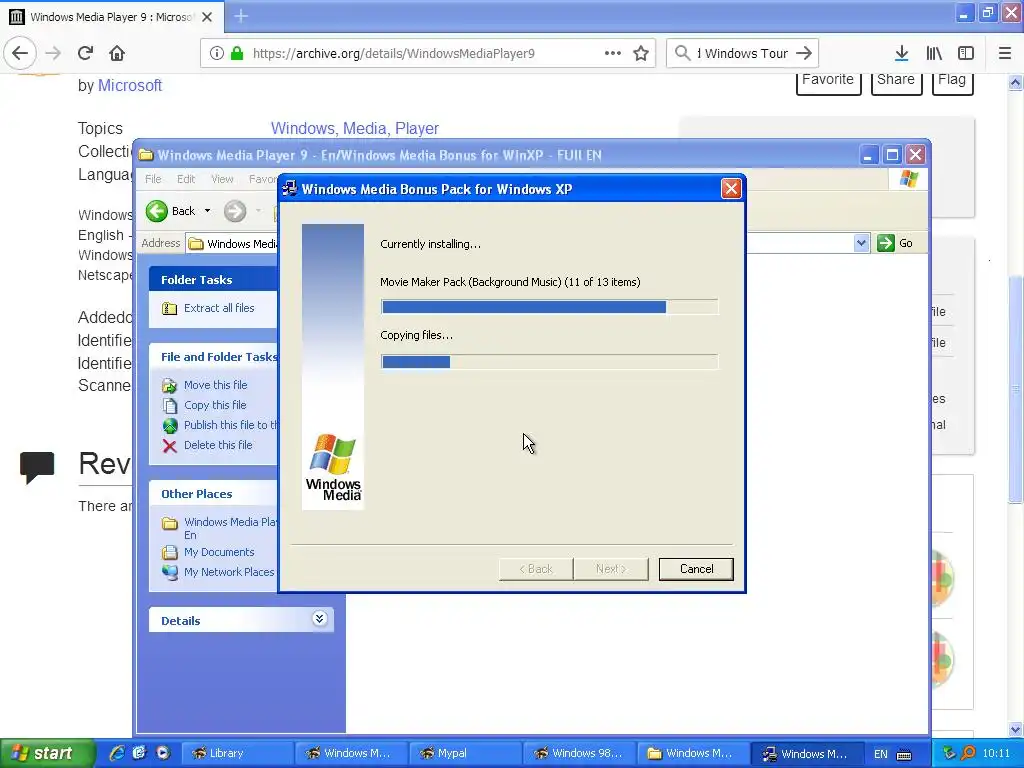The image size is (1024, 768).
Task: Click the search go arrow
Action: click(804, 53)
